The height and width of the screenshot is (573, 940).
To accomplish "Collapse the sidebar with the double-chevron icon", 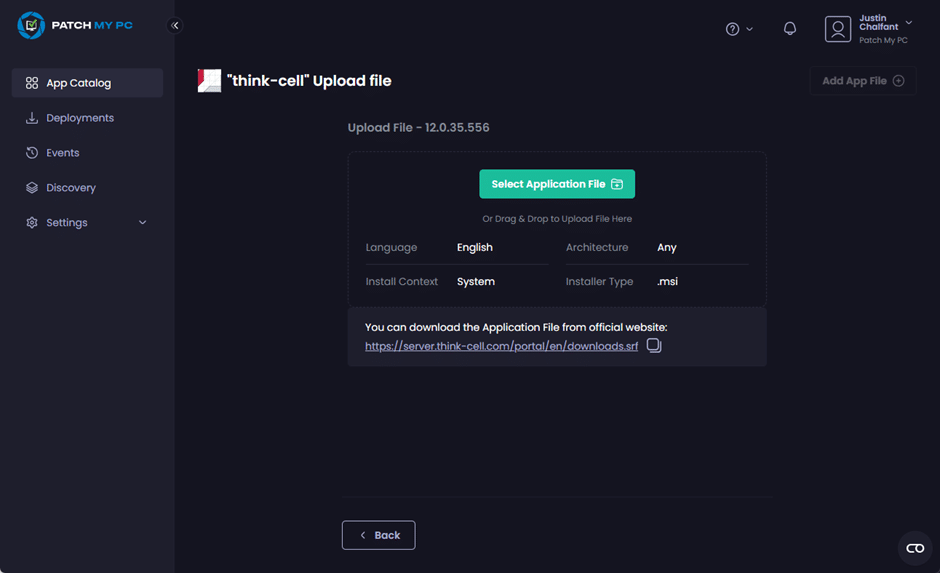I will [175, 26].
